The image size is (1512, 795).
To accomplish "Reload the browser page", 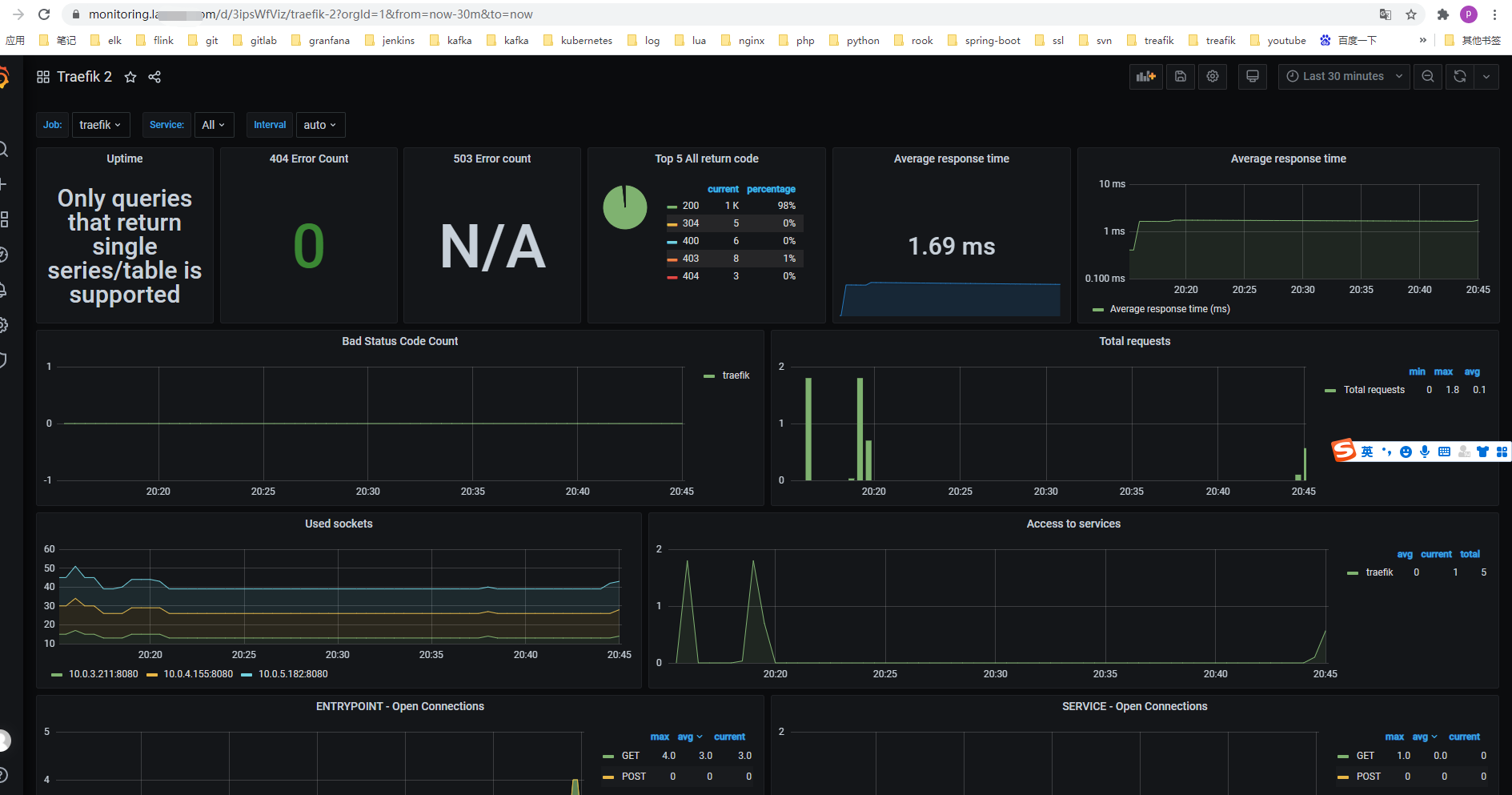I will point(44,14).
